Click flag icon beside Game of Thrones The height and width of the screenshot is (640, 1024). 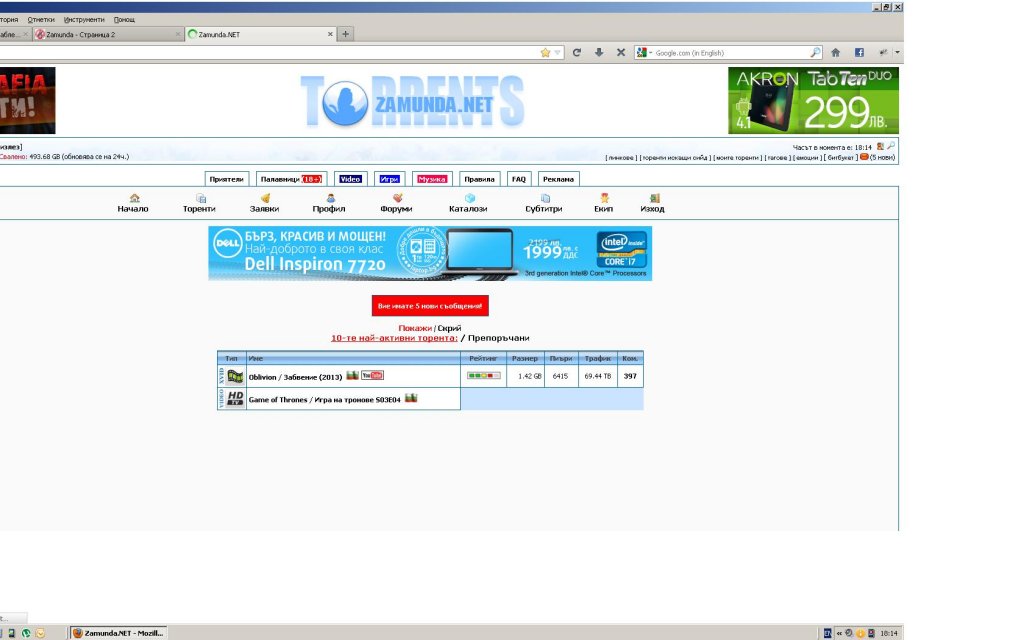411,398
